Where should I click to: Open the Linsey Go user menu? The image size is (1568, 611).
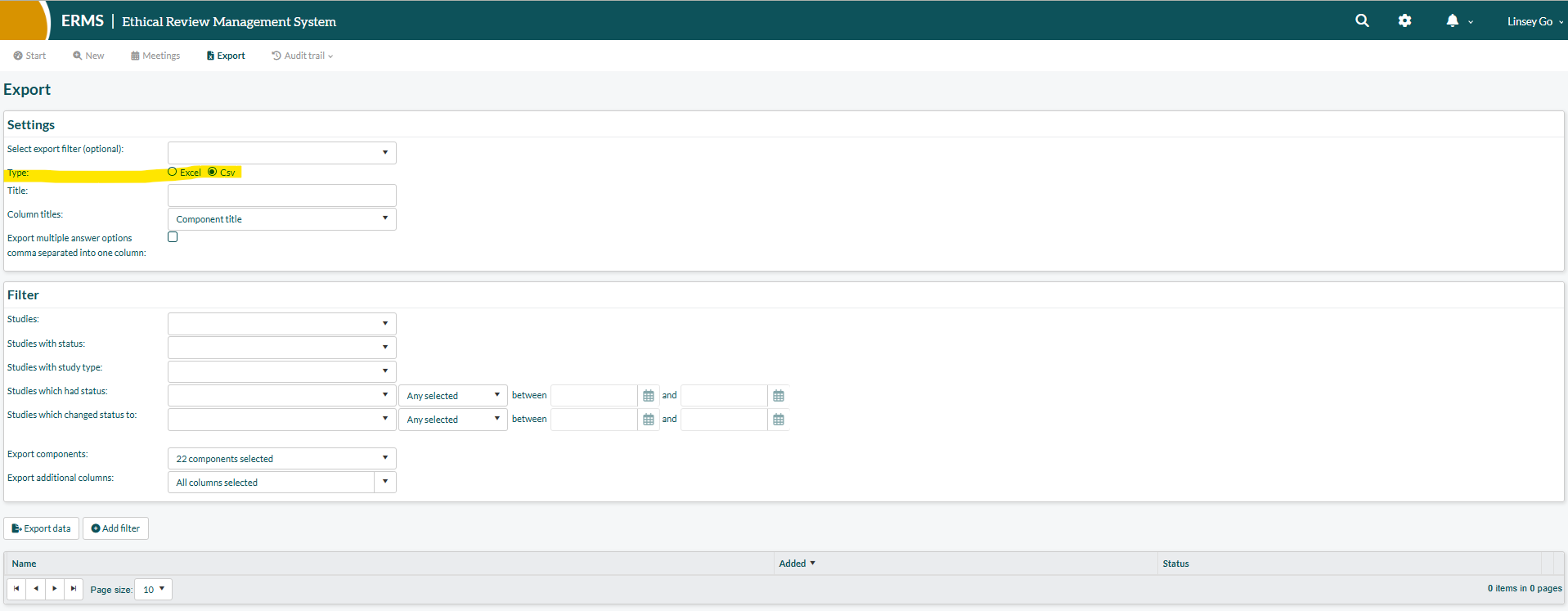pos(1535,21)
